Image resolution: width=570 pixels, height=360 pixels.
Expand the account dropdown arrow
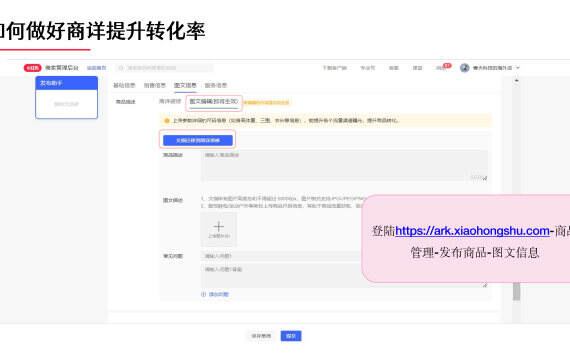coord(518,68)
